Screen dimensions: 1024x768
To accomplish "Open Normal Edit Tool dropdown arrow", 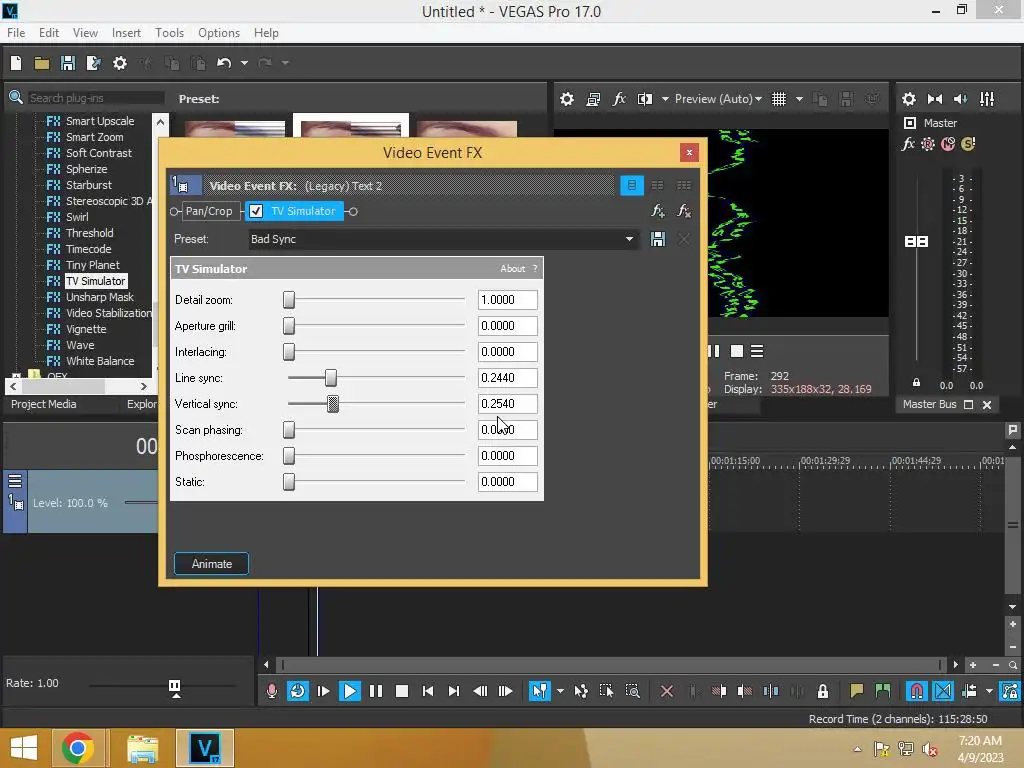I will [560, 691].
